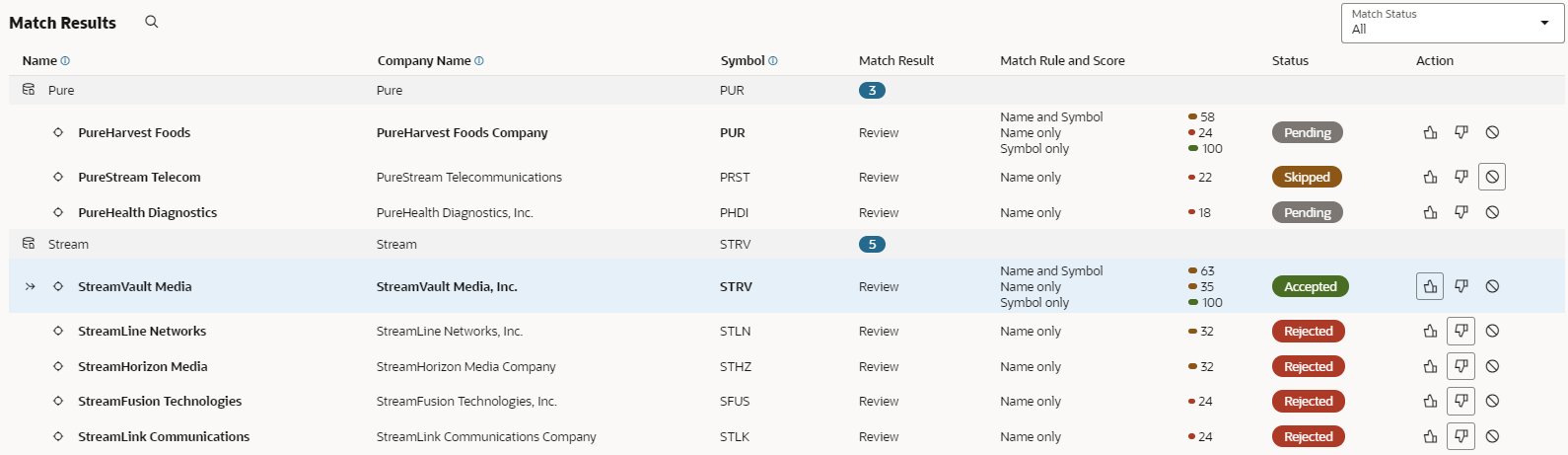This screenshot has height=455, width=1568.
Task: Skip the StreamVault Media match
Action: point(1492,286)
